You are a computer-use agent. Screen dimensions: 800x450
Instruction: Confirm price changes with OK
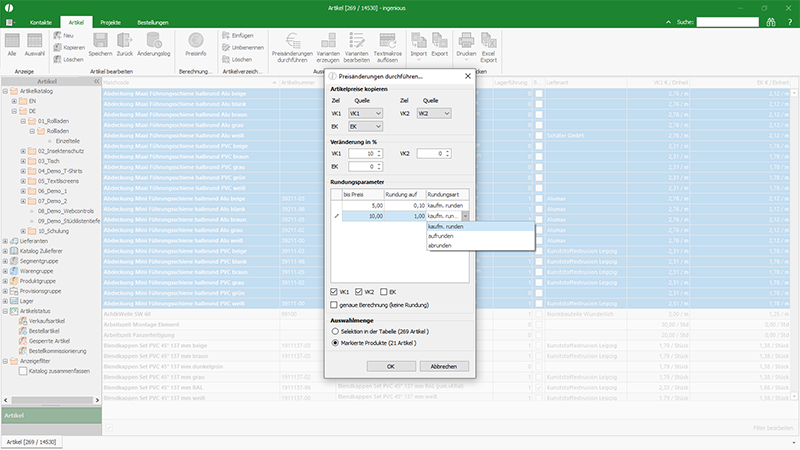tap(391, 366)
